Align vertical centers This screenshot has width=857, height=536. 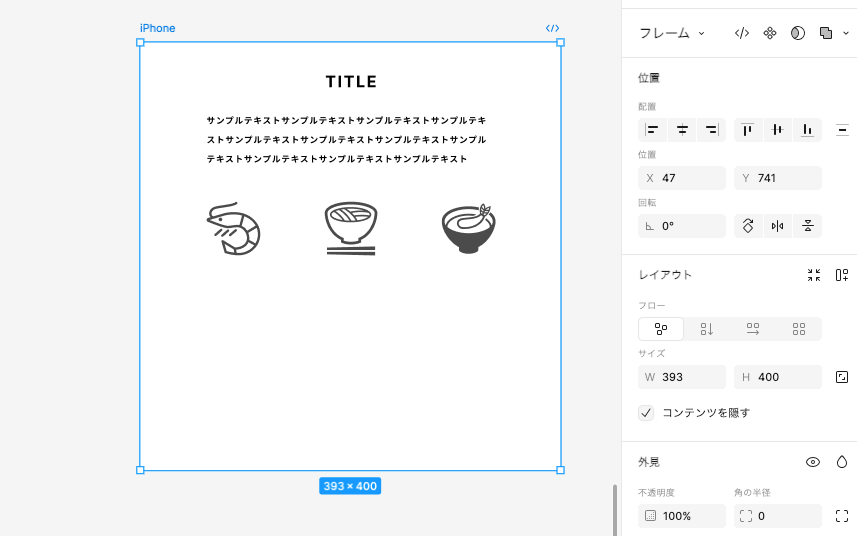777,130
